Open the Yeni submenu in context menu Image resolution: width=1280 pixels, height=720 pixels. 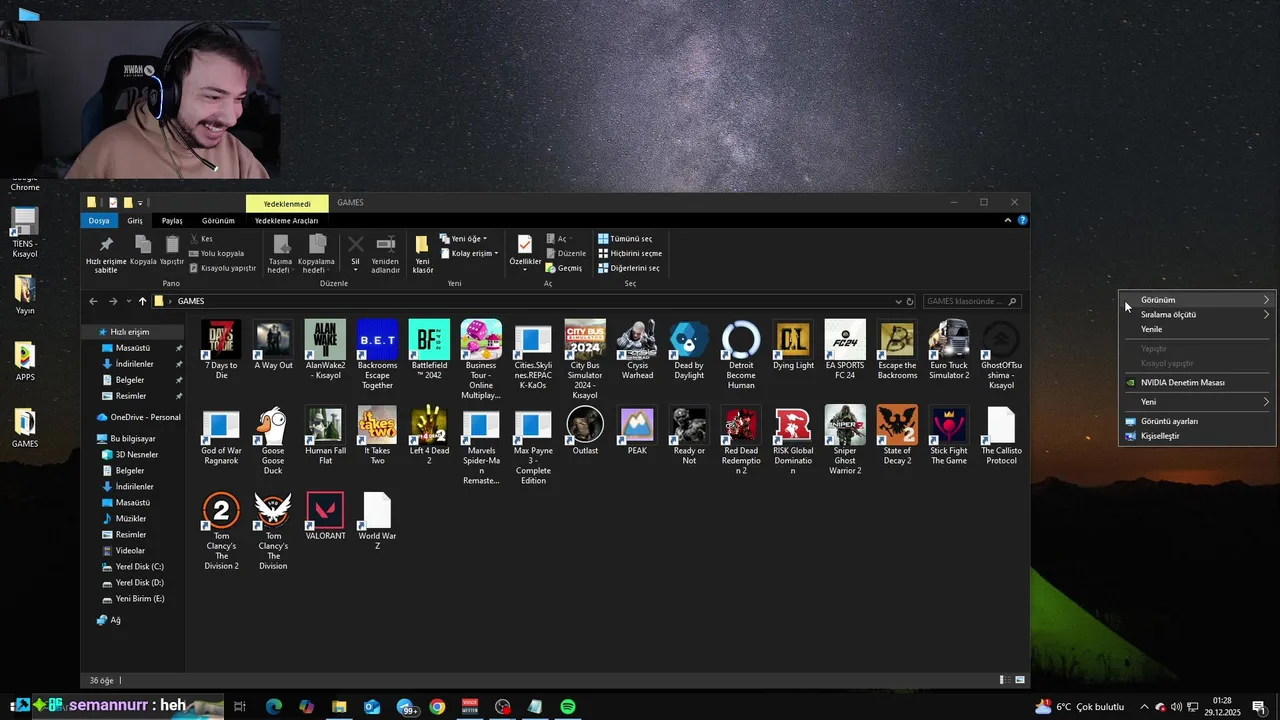click(x=1197, y=402)
